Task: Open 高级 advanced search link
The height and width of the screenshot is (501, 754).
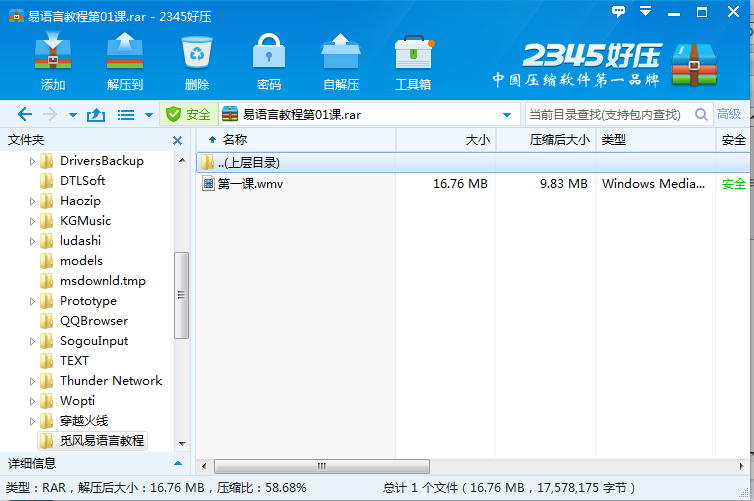Action: [729, 114]
